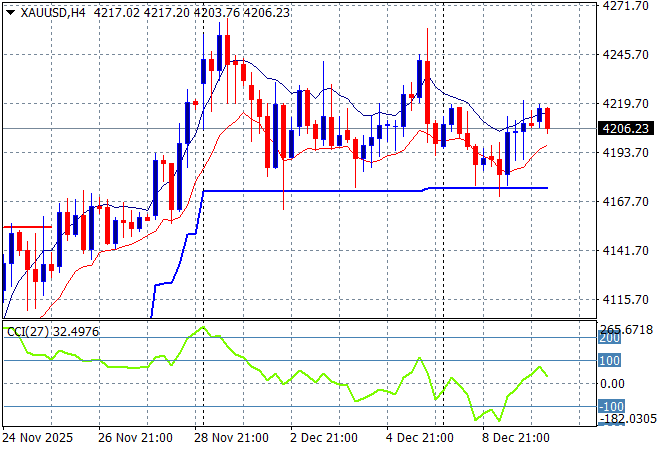Select the thick blue horizontal support line
Viewport: 660px width, 450px height.
tap(300, 190)
